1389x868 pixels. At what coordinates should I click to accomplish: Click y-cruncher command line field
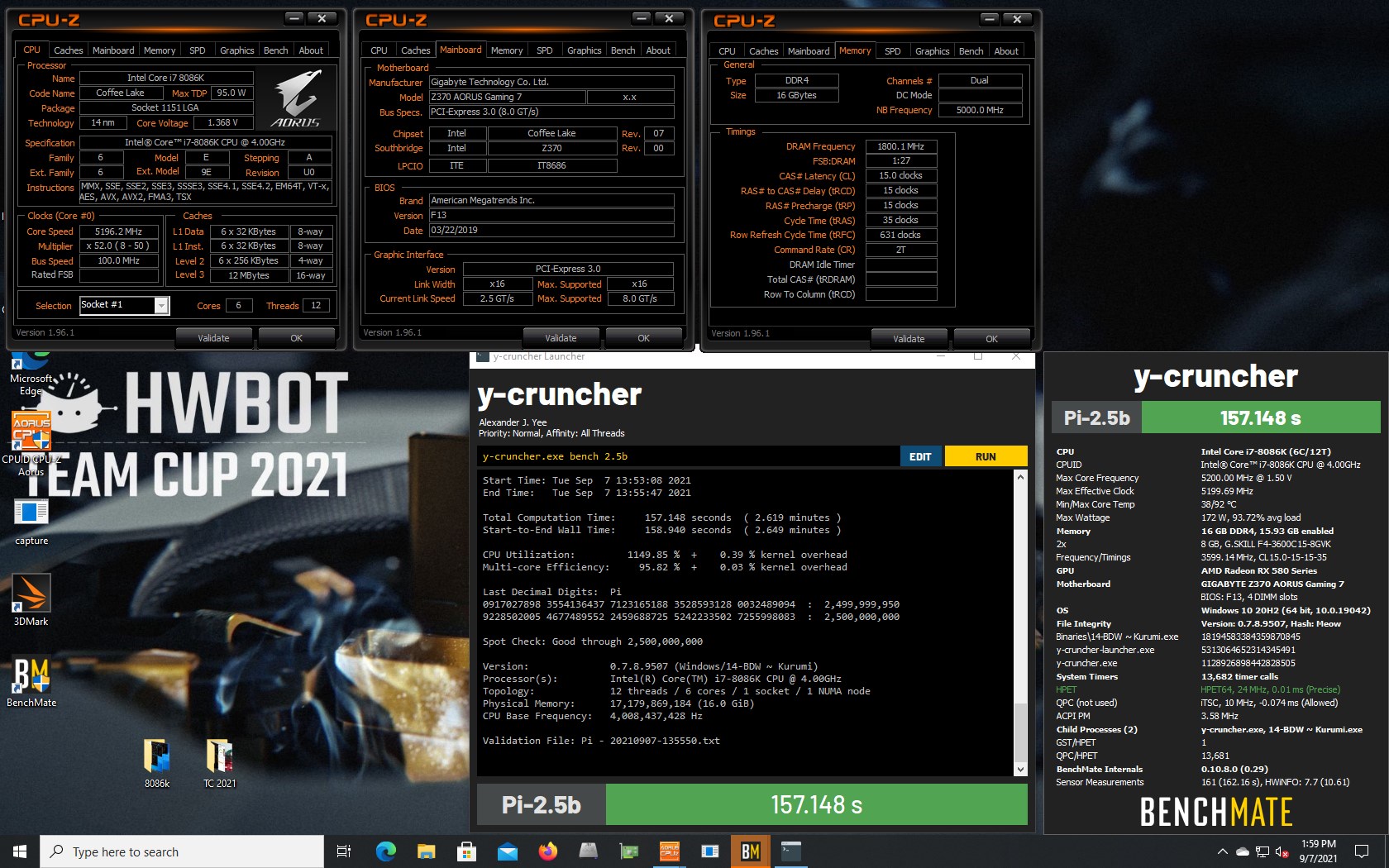tap(688, 456)
